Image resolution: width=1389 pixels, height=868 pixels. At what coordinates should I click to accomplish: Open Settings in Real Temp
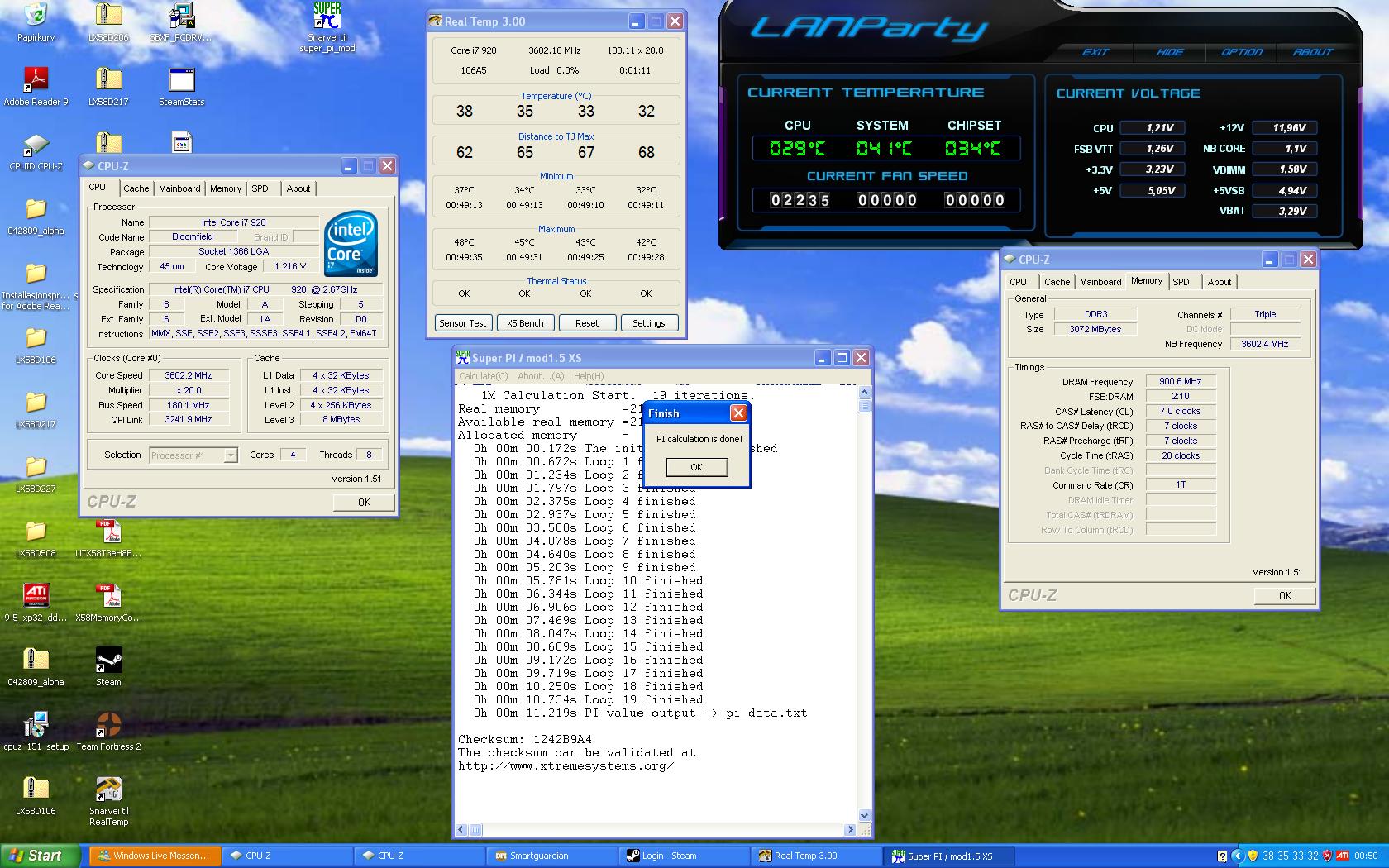(649, 323)
